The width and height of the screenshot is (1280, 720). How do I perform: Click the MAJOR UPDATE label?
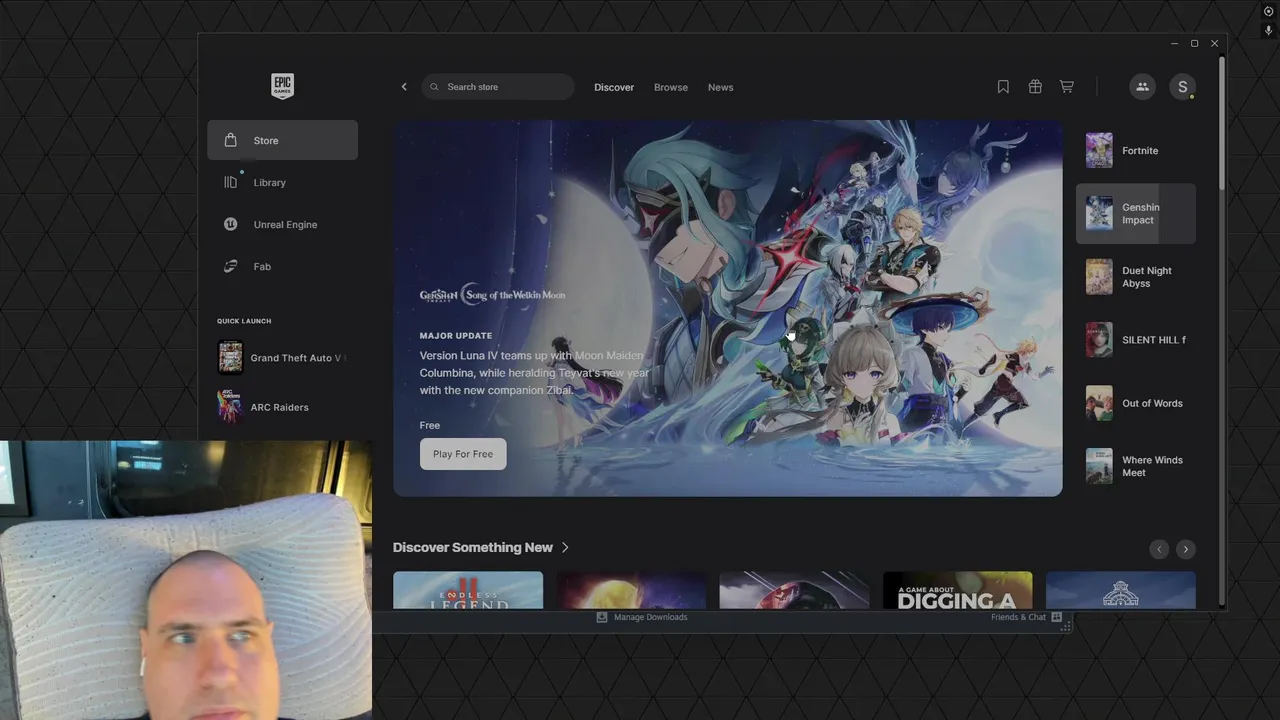pyautogui.click(x=456, y=336)
